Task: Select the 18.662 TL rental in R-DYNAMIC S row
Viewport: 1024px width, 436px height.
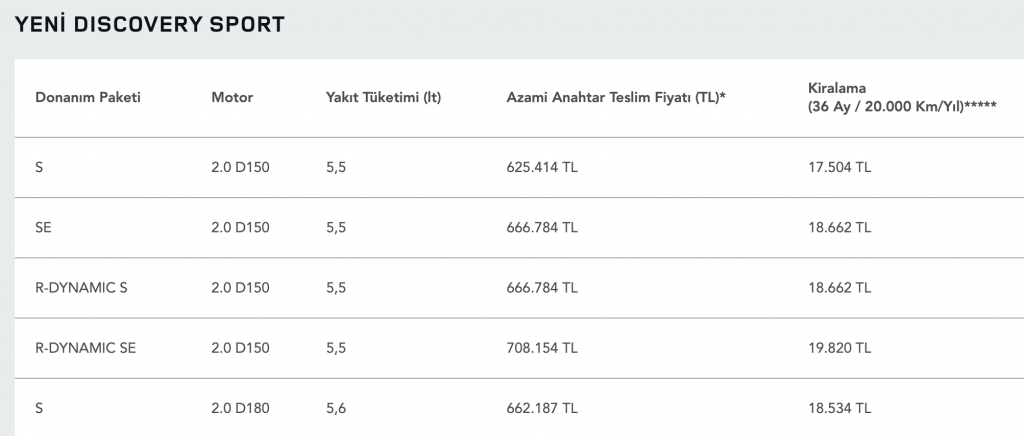Action: (x=839, y=288)
